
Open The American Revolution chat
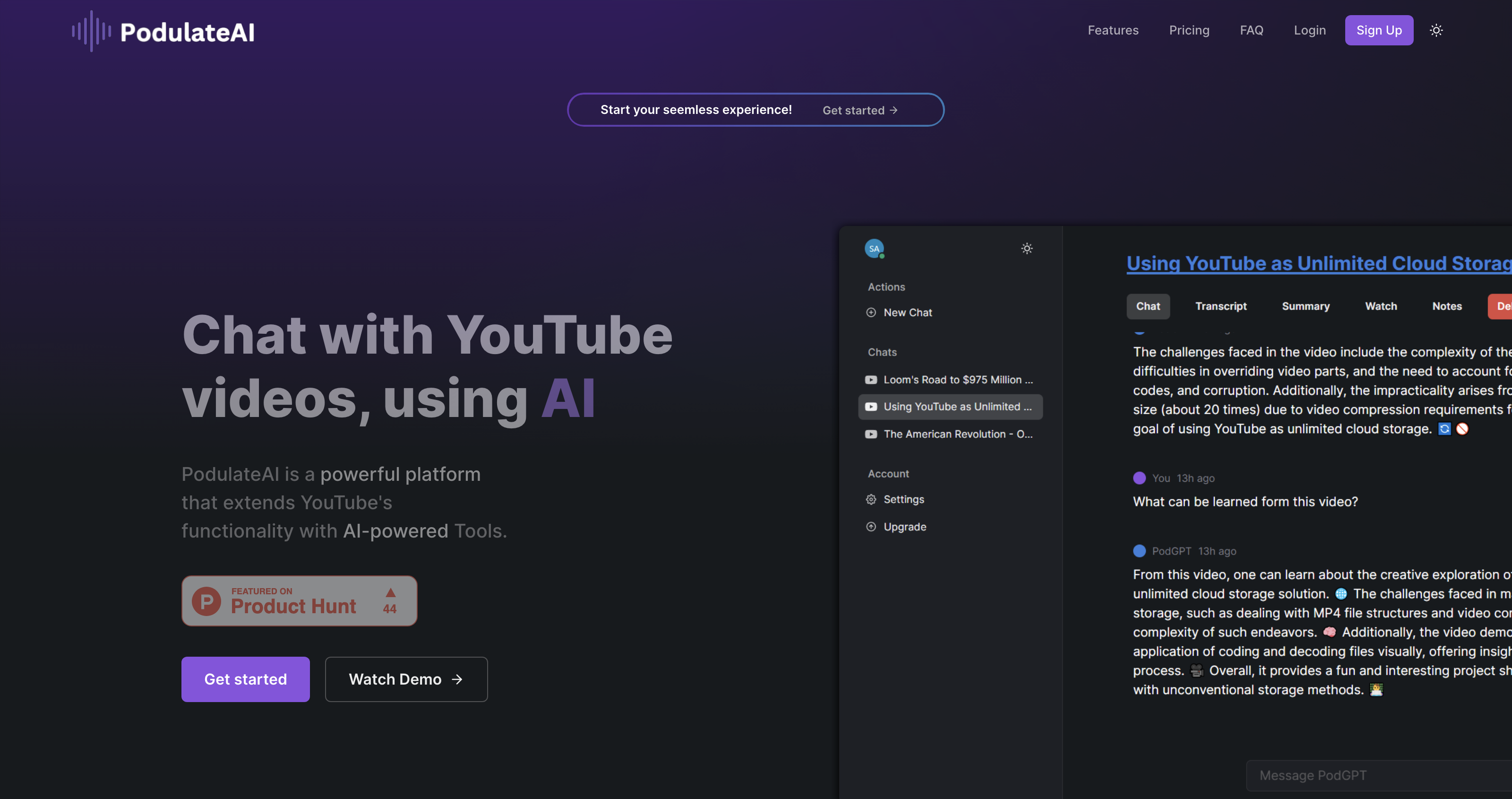(950, 434)
